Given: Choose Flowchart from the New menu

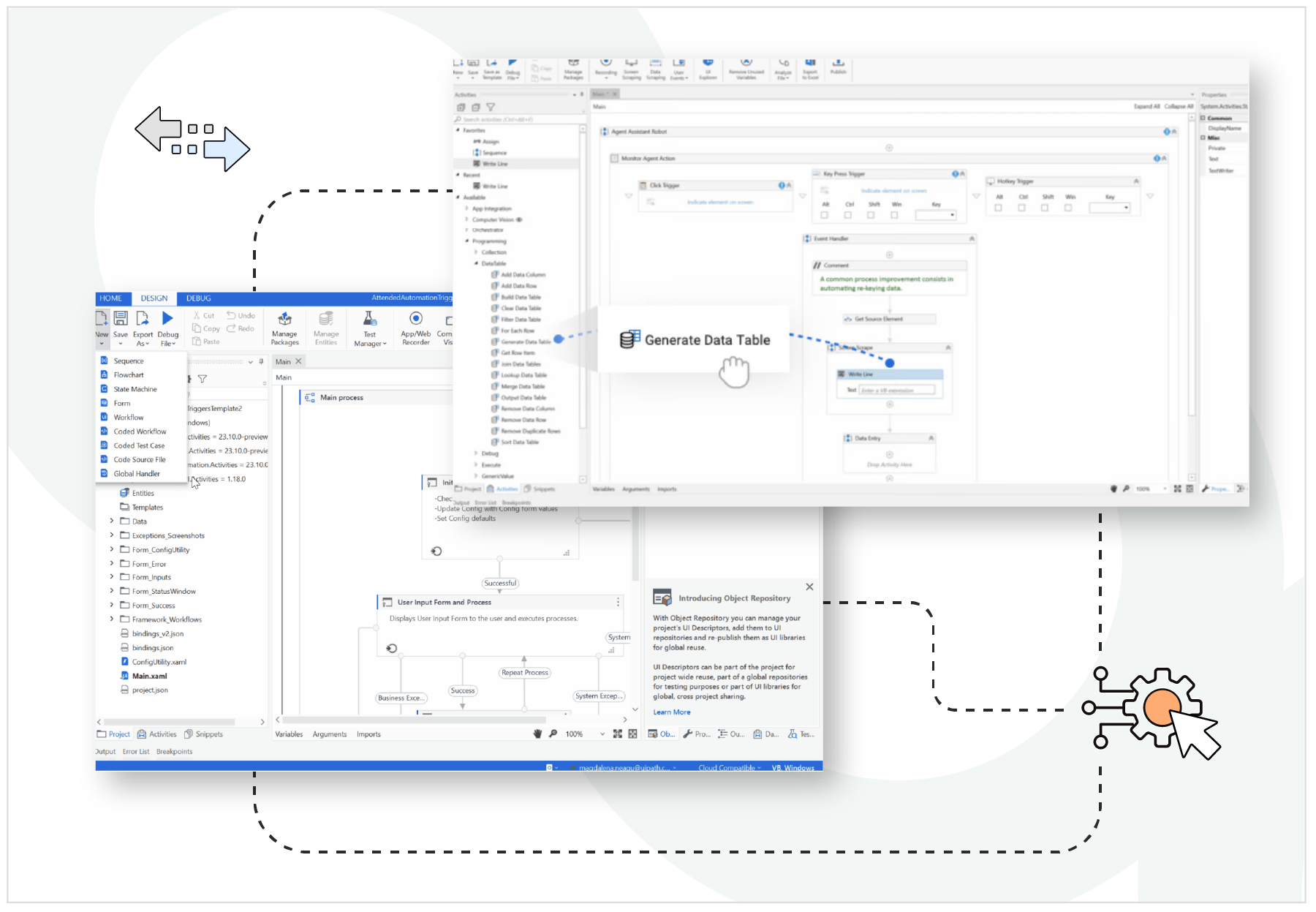Looking at the screenshot, I should [x=129, y=374].
